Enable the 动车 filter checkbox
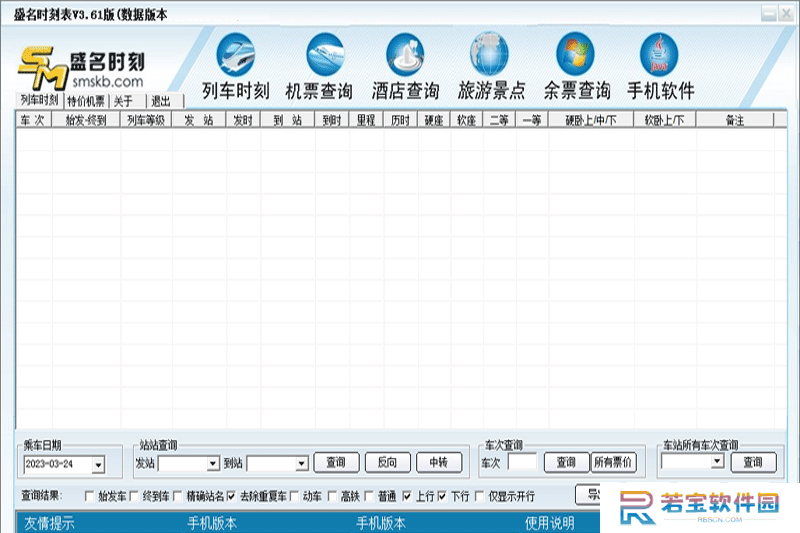 point(294,496)
